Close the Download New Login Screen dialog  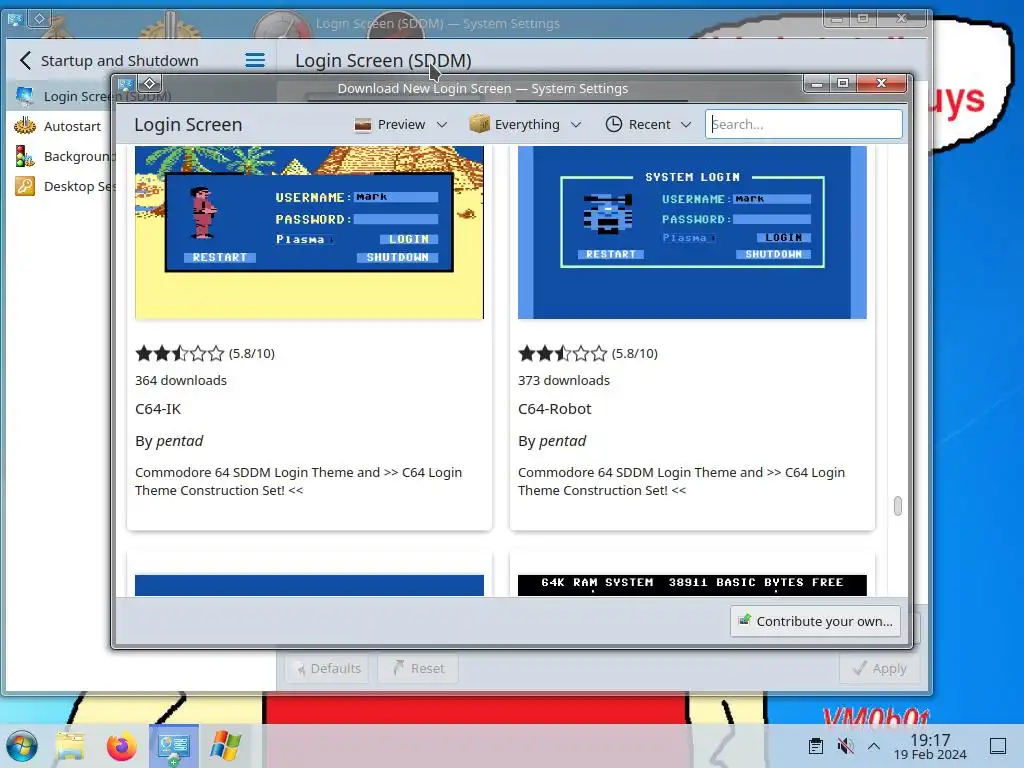coord(882,84)
